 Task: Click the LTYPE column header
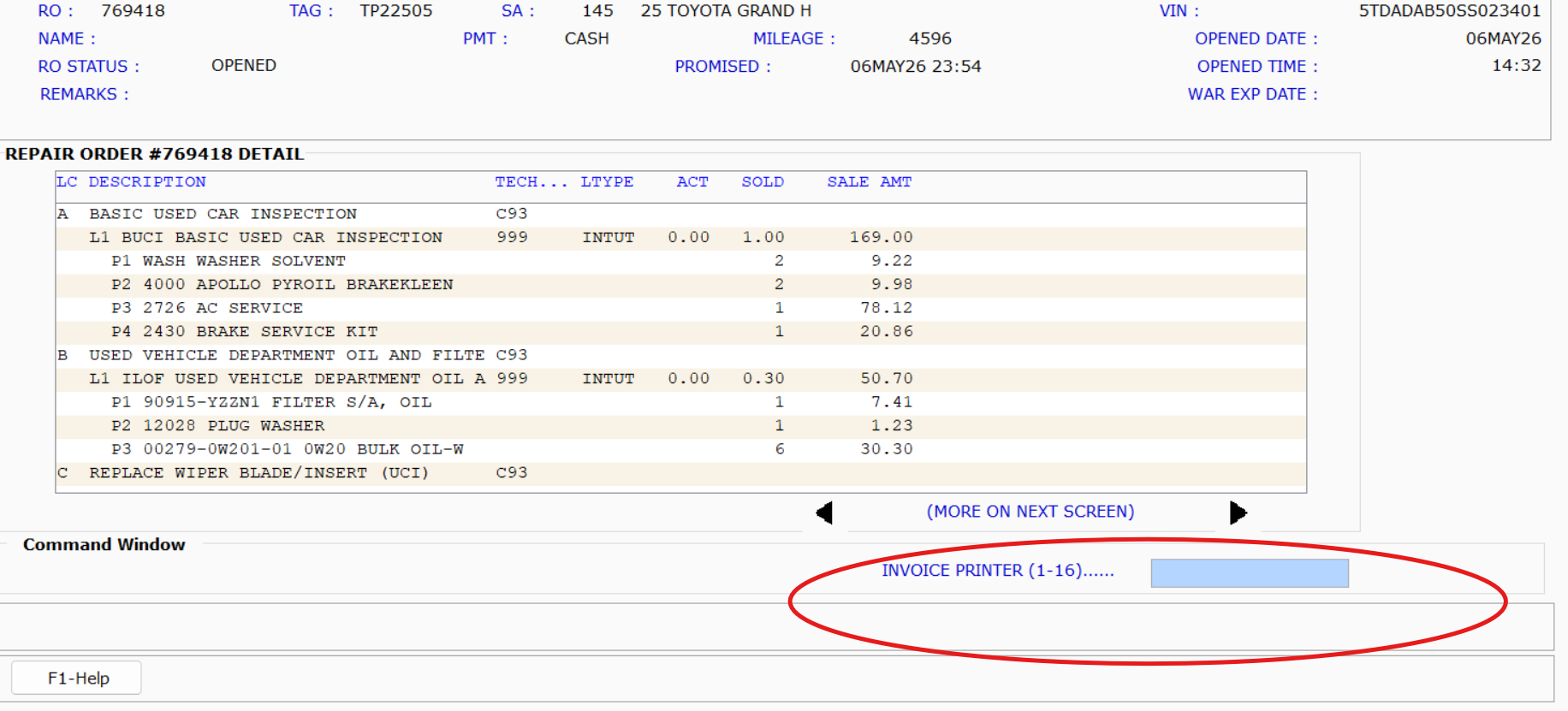607,182
